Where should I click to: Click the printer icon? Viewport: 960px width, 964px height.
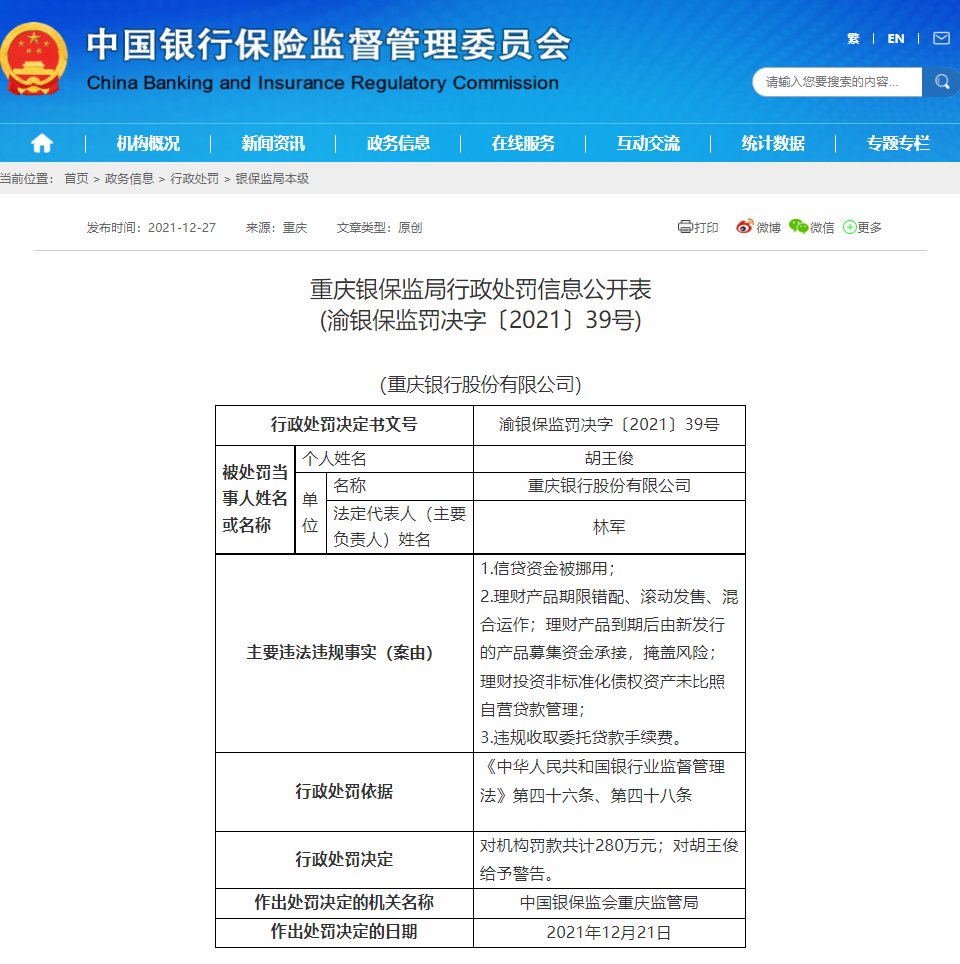pyautogui.click(x=685, y=227)
